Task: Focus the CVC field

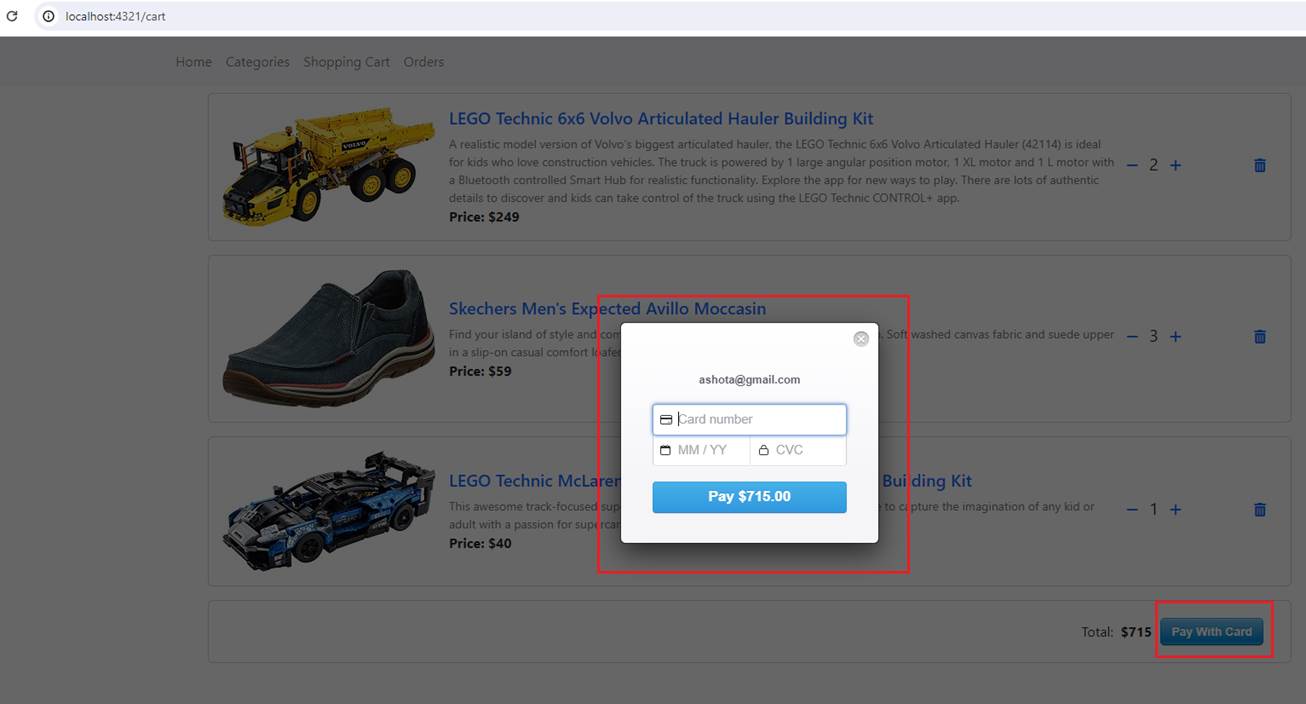Action: 798,450
